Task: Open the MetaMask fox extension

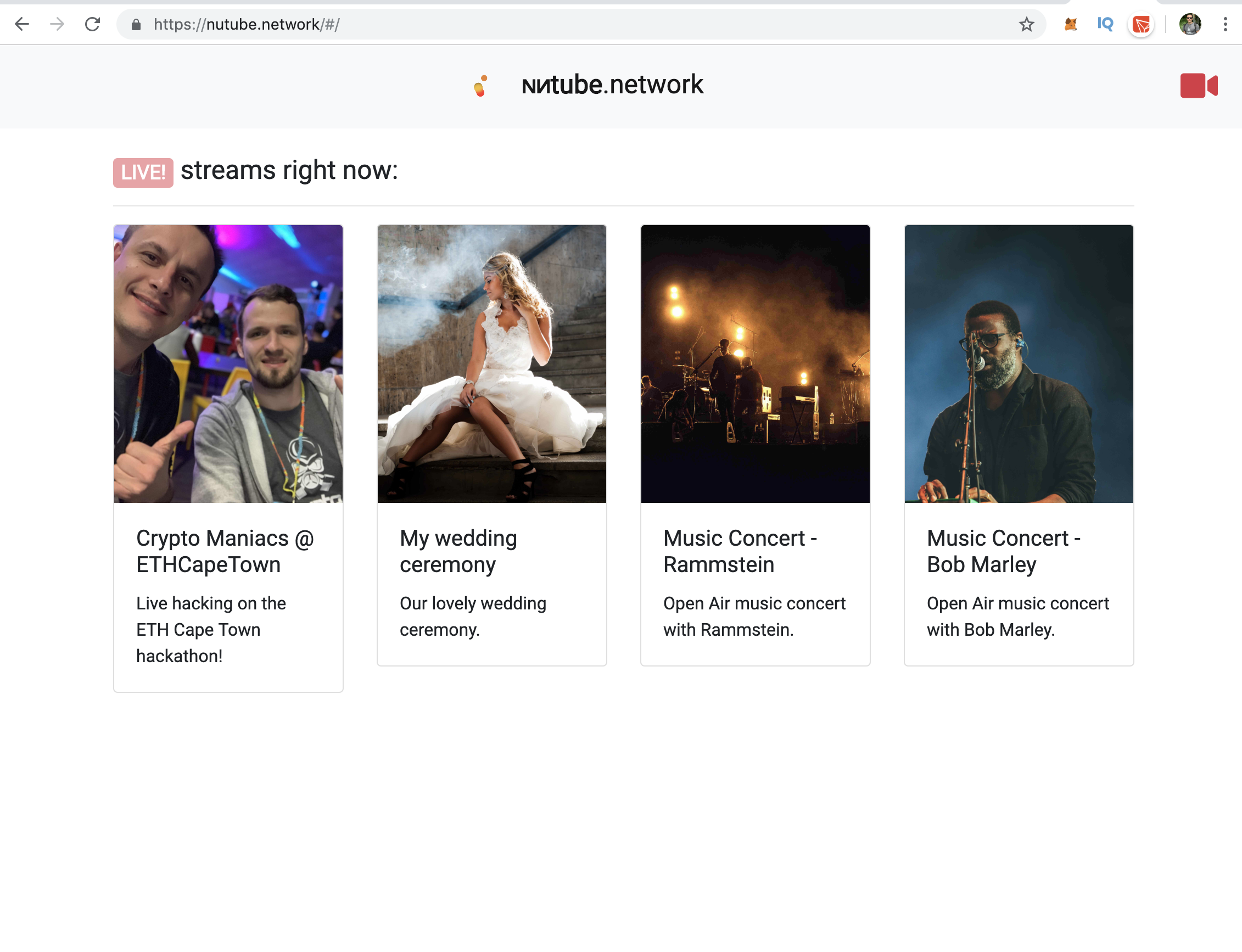Action: tap(1070, 24)
